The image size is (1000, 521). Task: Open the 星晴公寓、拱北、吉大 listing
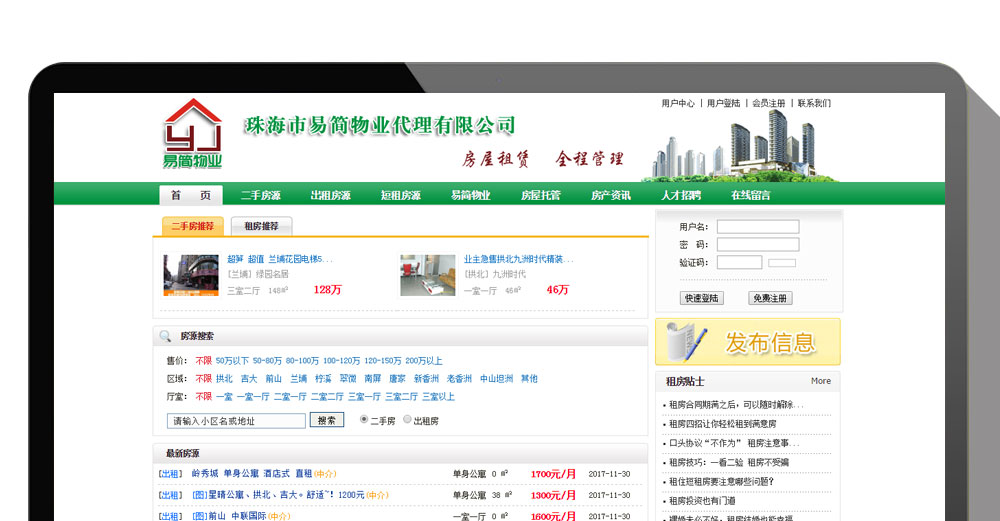278,495
